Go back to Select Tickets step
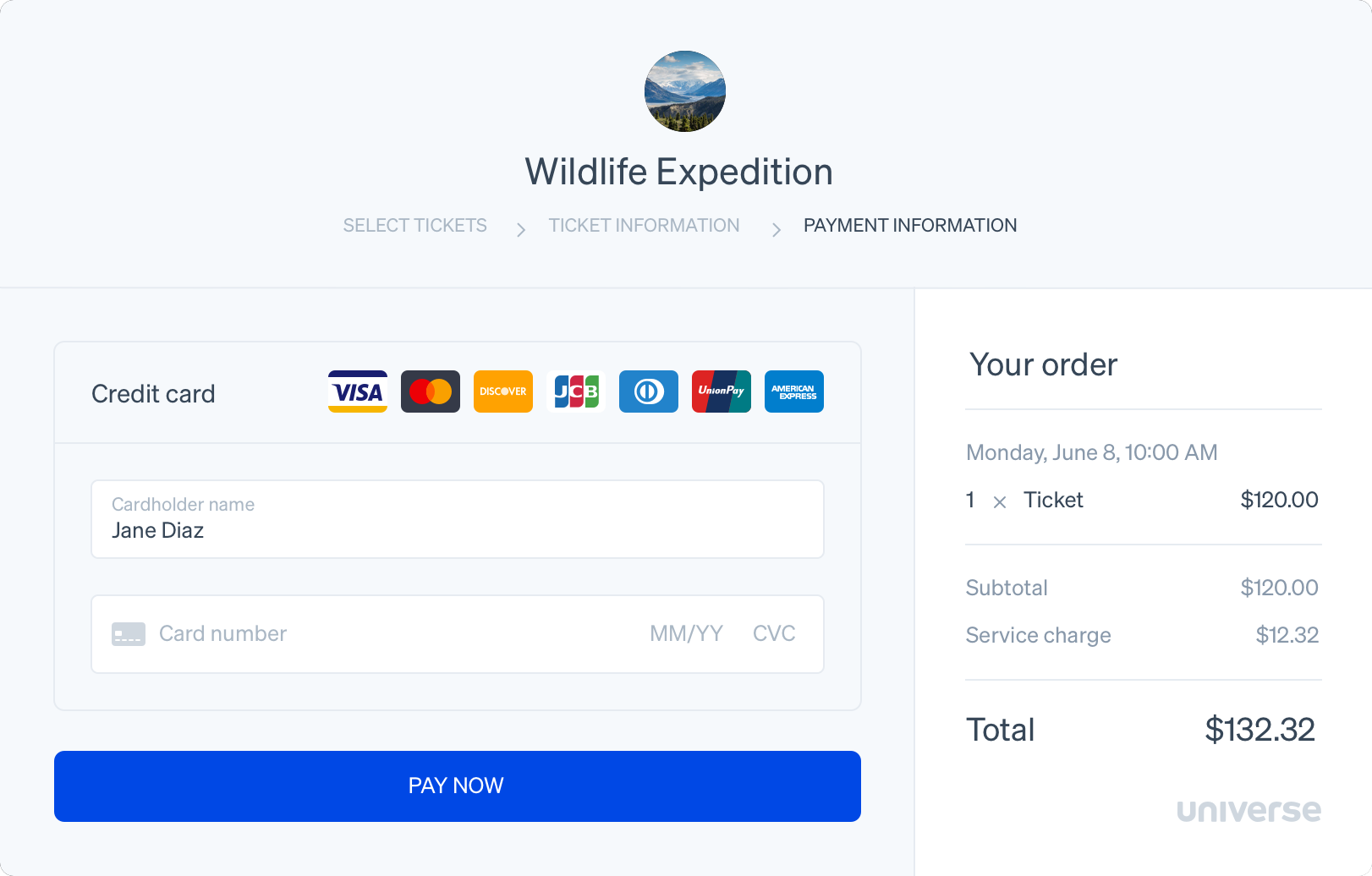 point(414,226)
